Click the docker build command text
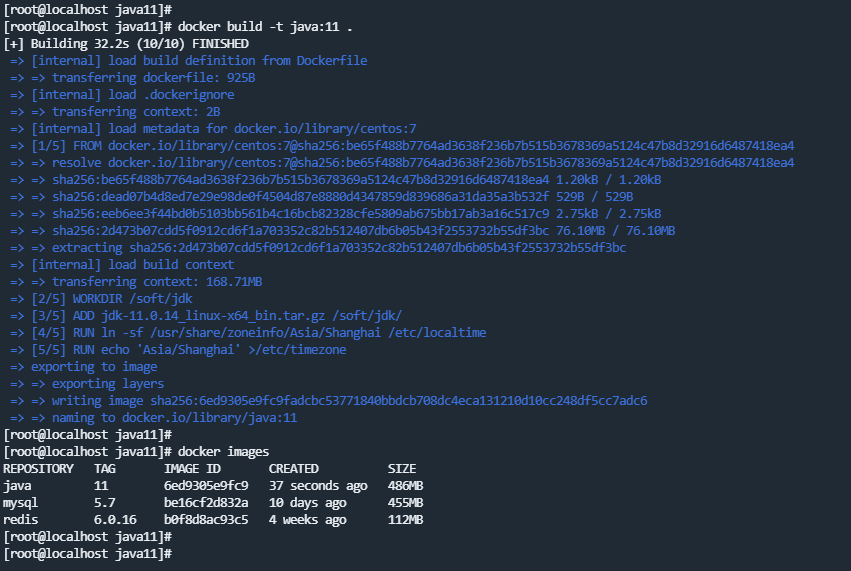 (x=265, y=27)
